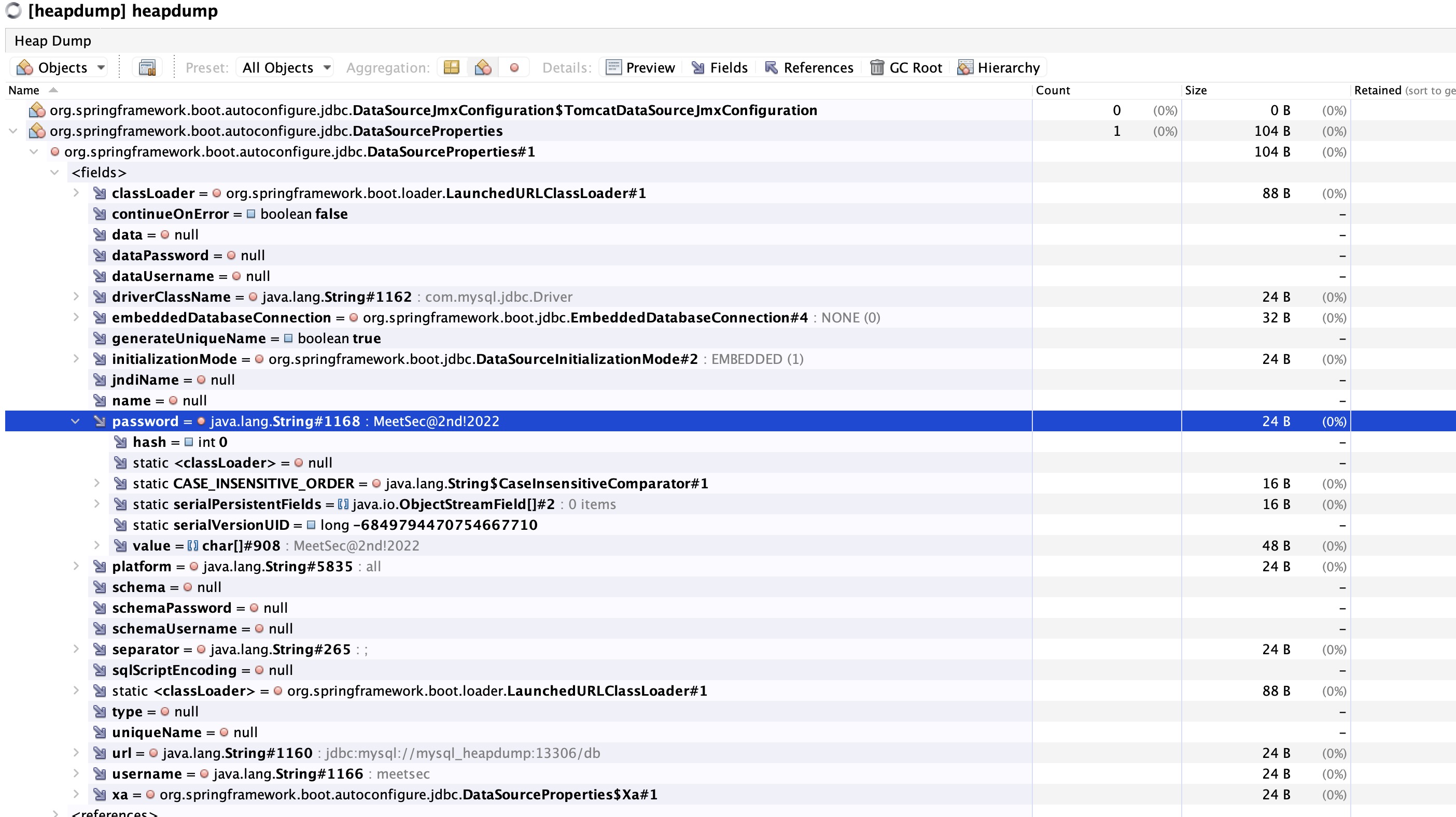Click array icon of char[]#908 value
Image resolution: width=1456 pixels, height=817 pixels.
(x=193, y=546)
